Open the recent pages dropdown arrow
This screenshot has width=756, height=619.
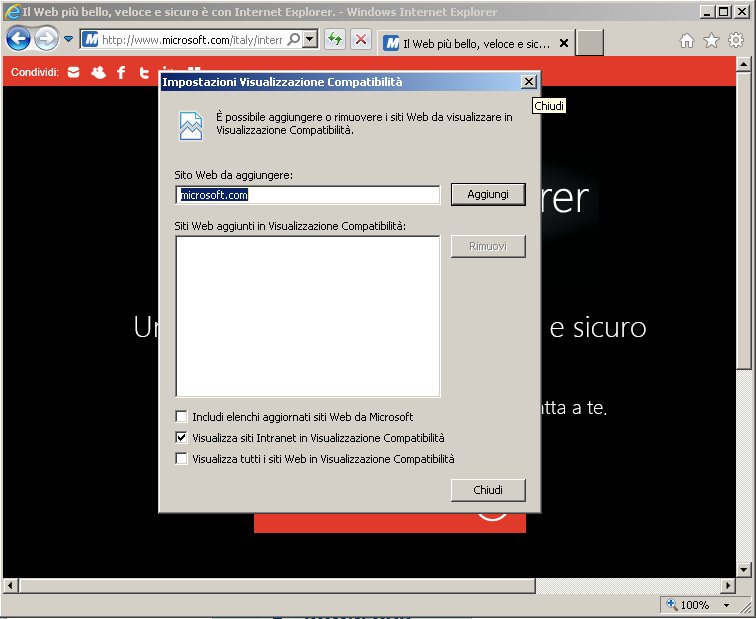click(68, 40)
